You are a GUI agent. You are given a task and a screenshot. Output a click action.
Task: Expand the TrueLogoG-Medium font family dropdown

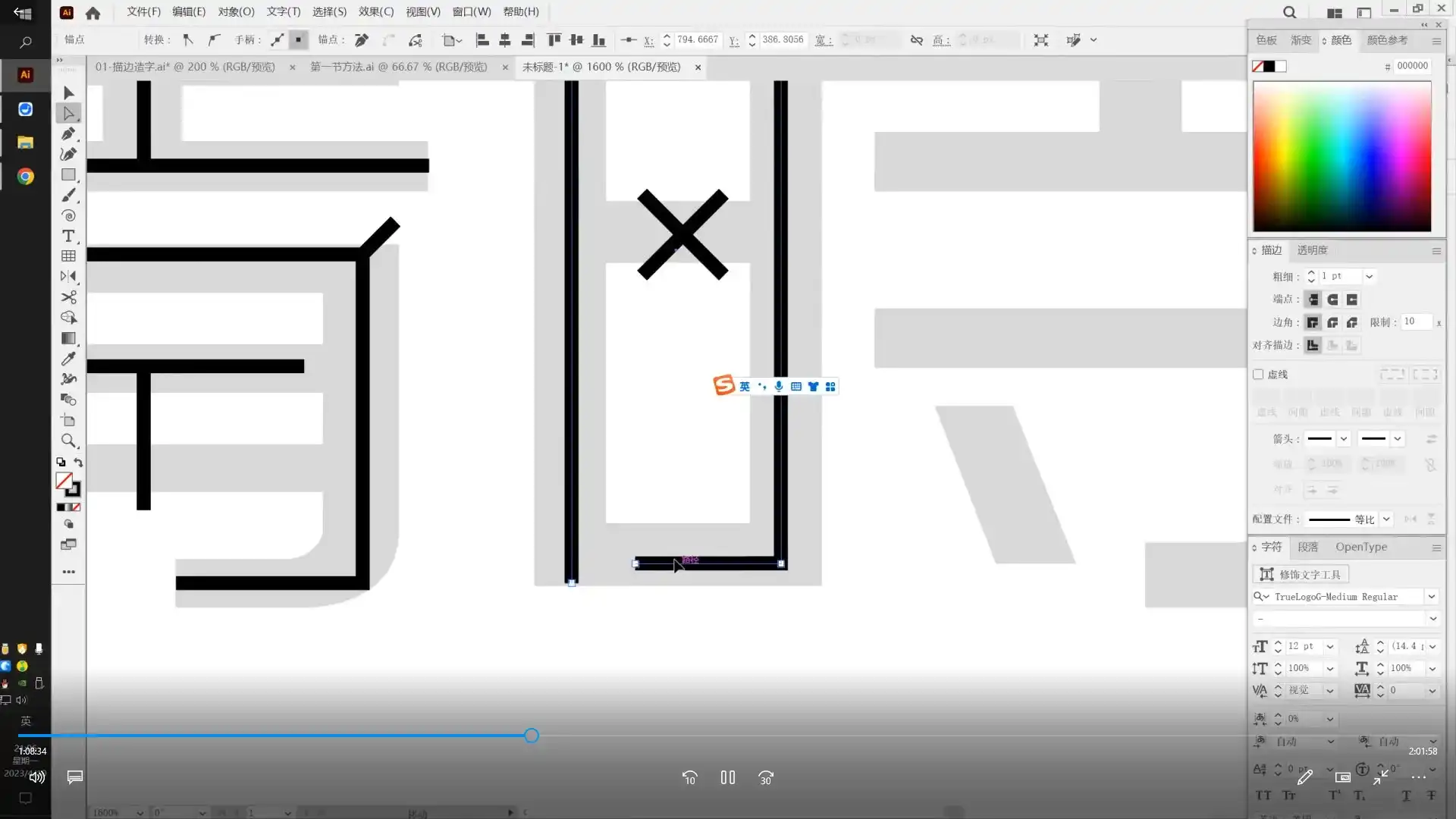1432,597
